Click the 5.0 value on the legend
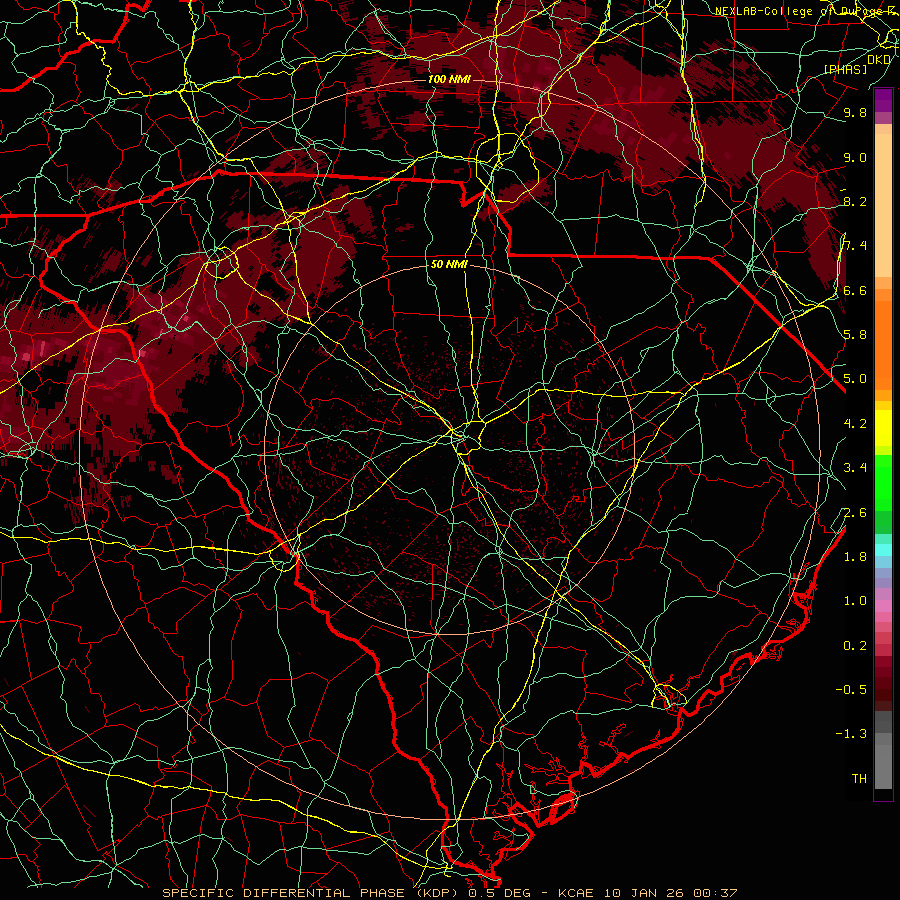The width and height of the screenshot is (900, 900). coord(855,379)
